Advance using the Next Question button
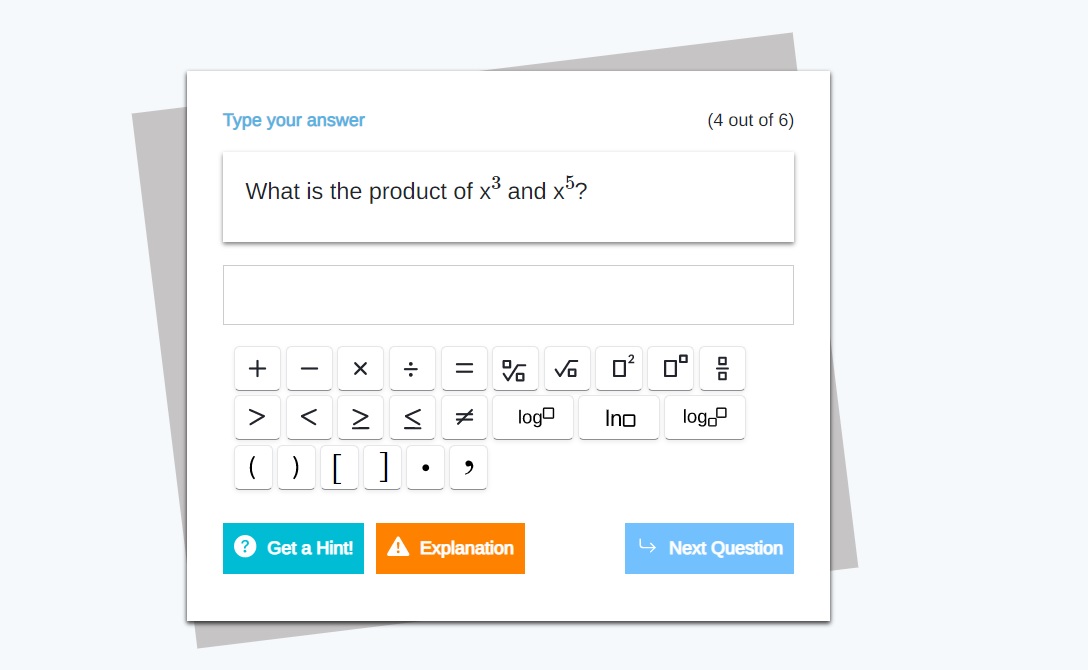The image size is (1088, 670). click(709, 548)
